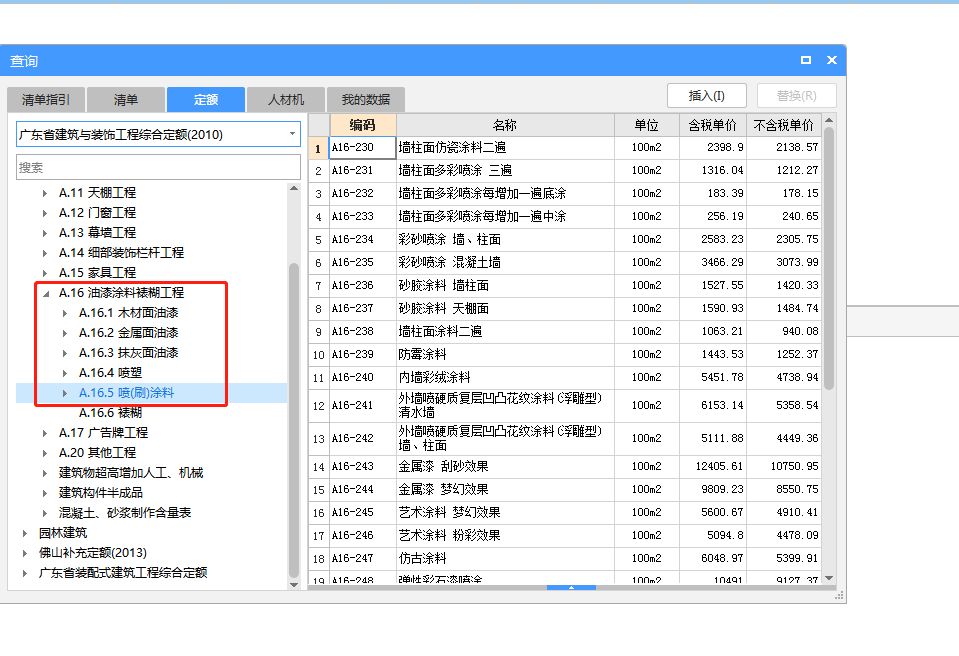Open the 我的数据 tab
959x656 pixels.
(x=366, y=100)
